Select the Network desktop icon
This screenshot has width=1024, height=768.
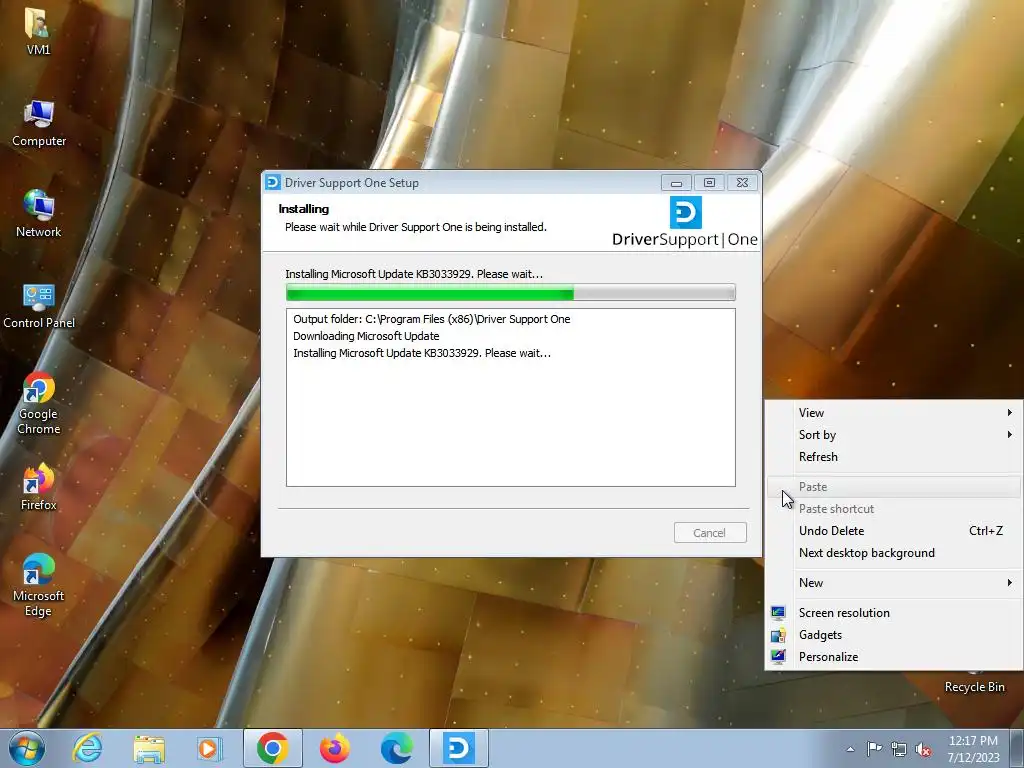tap(39, 214)
